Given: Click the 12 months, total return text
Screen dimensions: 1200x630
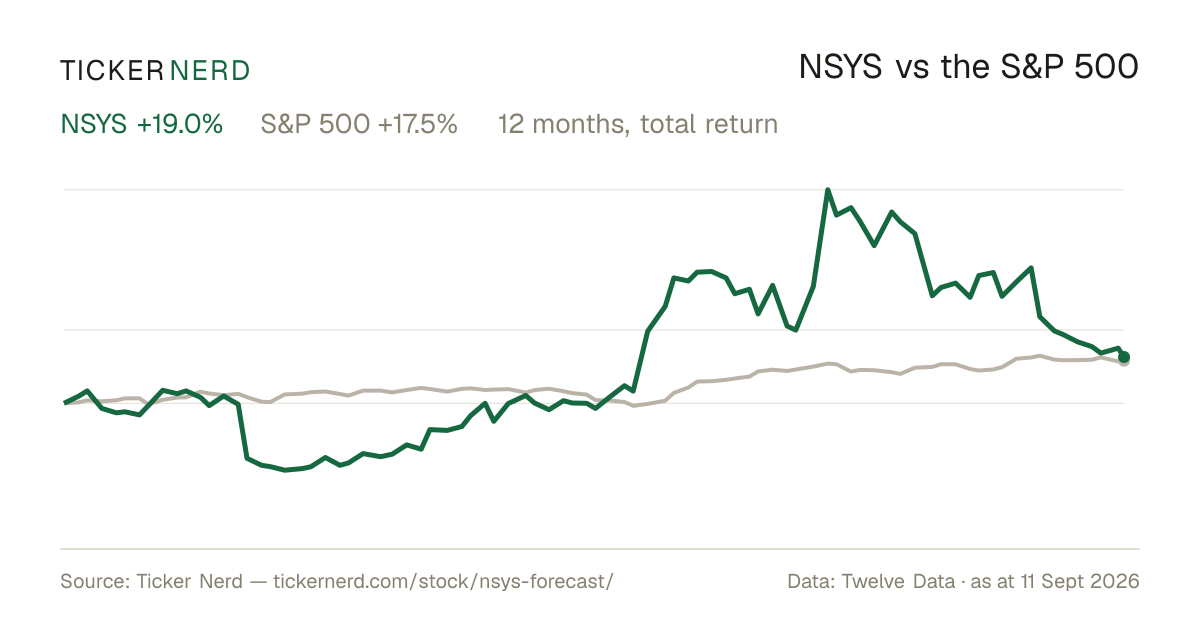Looking at the screenshot, I should 638,125.
